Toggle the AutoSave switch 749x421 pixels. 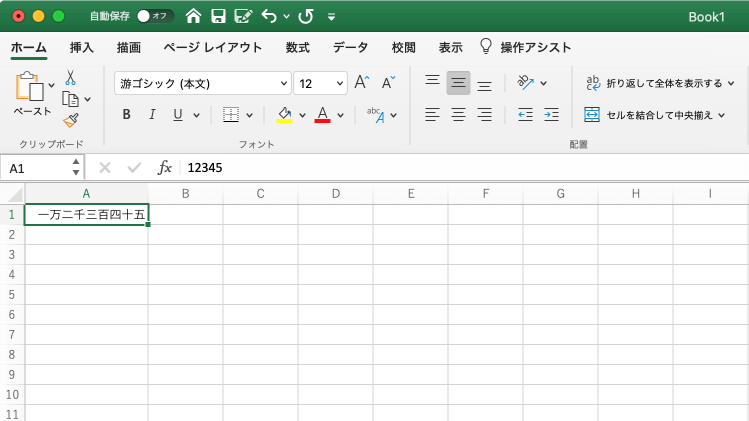(x=155, y=17)
